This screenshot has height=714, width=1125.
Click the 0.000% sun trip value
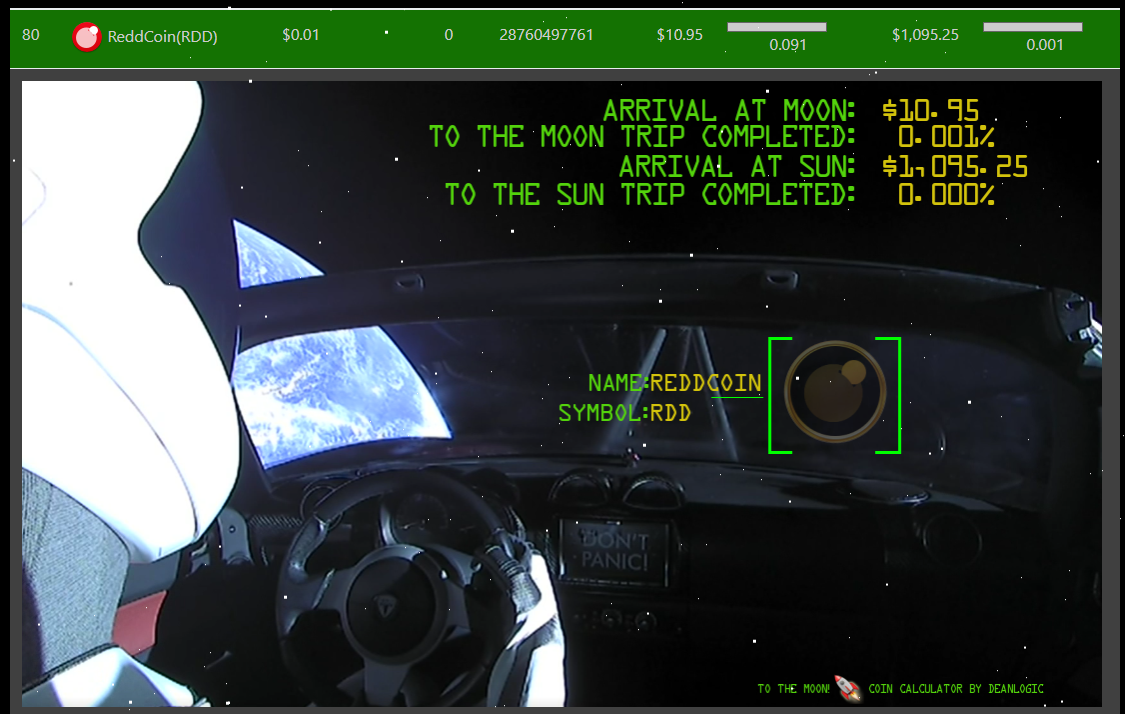pyautogui.click(x=946, y=194)
